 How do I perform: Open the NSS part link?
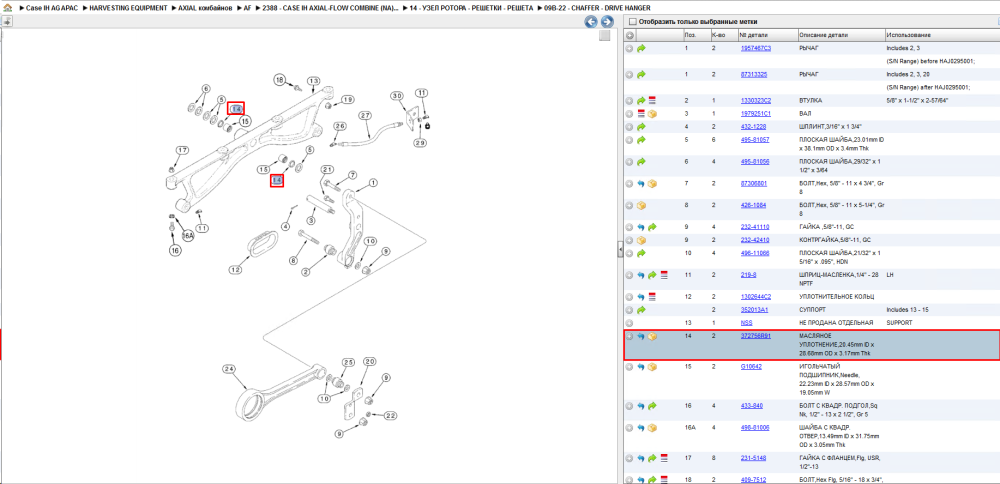tap(746, 323)
